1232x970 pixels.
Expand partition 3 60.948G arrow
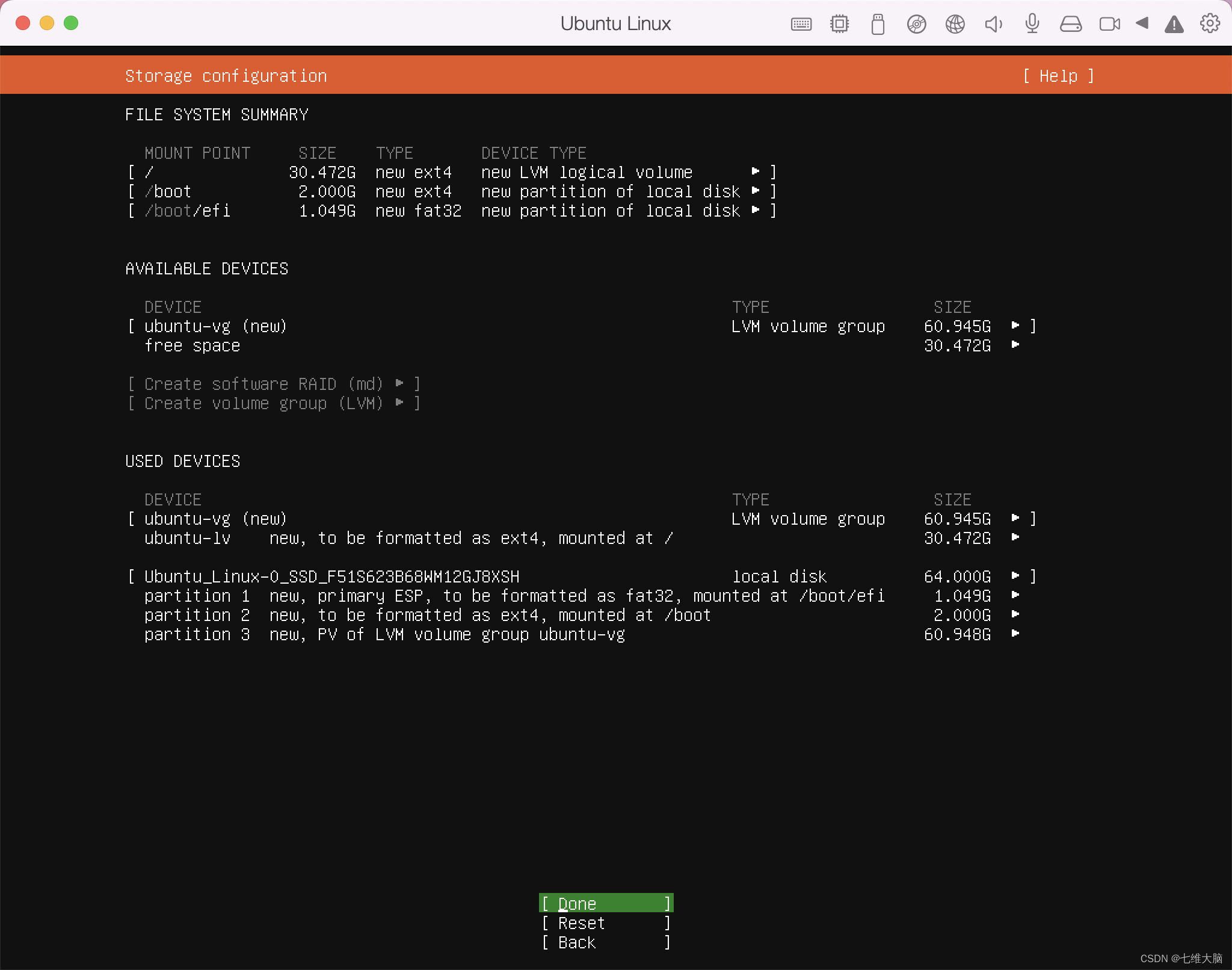coord(1015,634)
